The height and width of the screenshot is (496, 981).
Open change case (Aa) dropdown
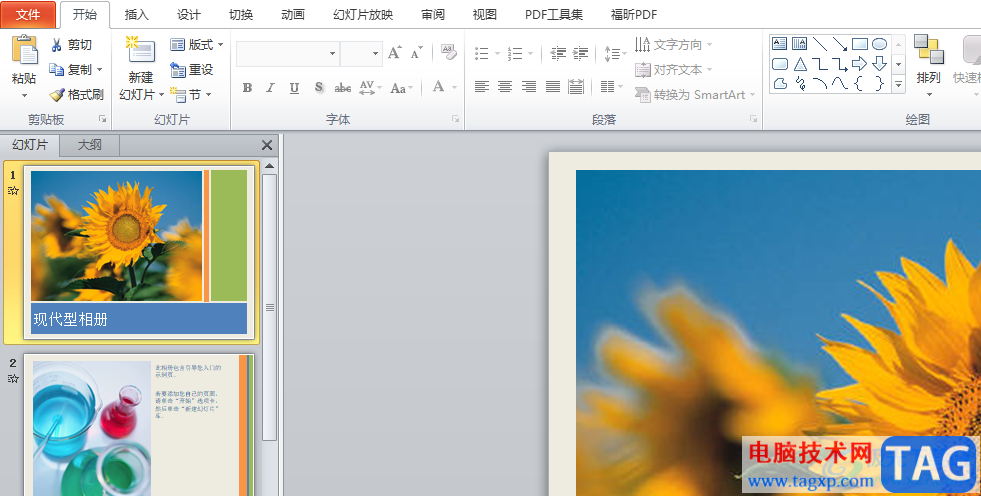[401, 88]
